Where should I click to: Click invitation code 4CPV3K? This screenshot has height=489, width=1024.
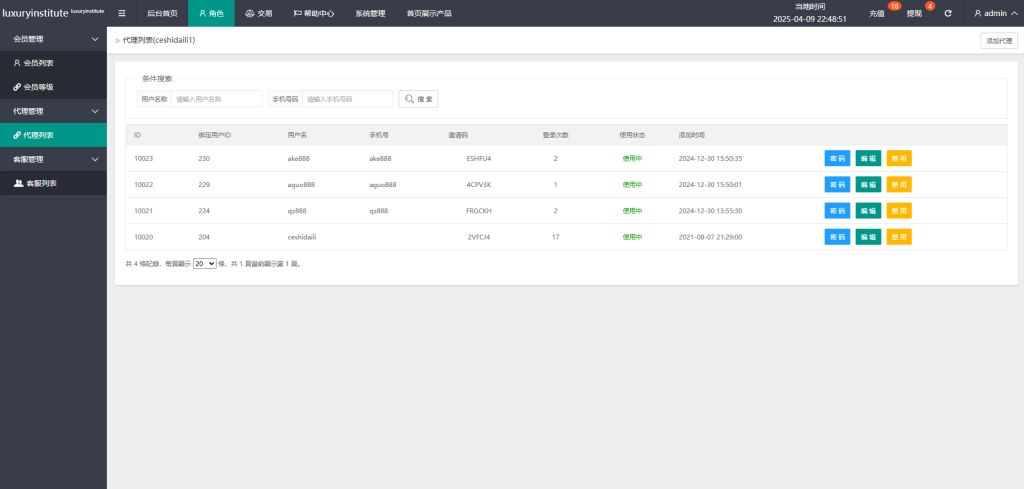click(x=479, y=185)
